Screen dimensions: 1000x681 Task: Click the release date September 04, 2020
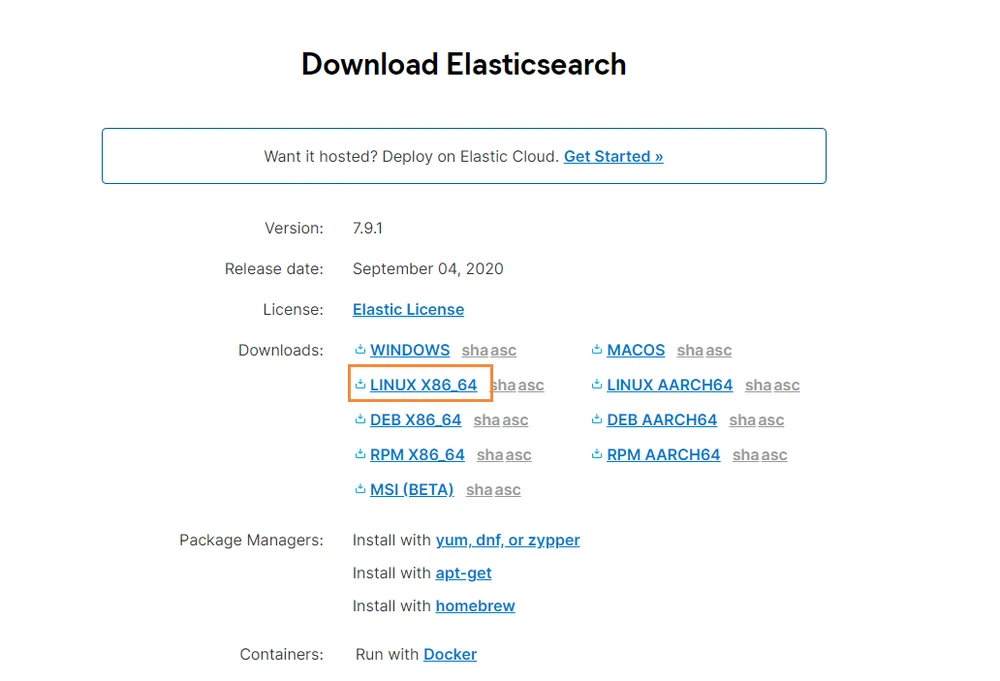pos(428,268)
